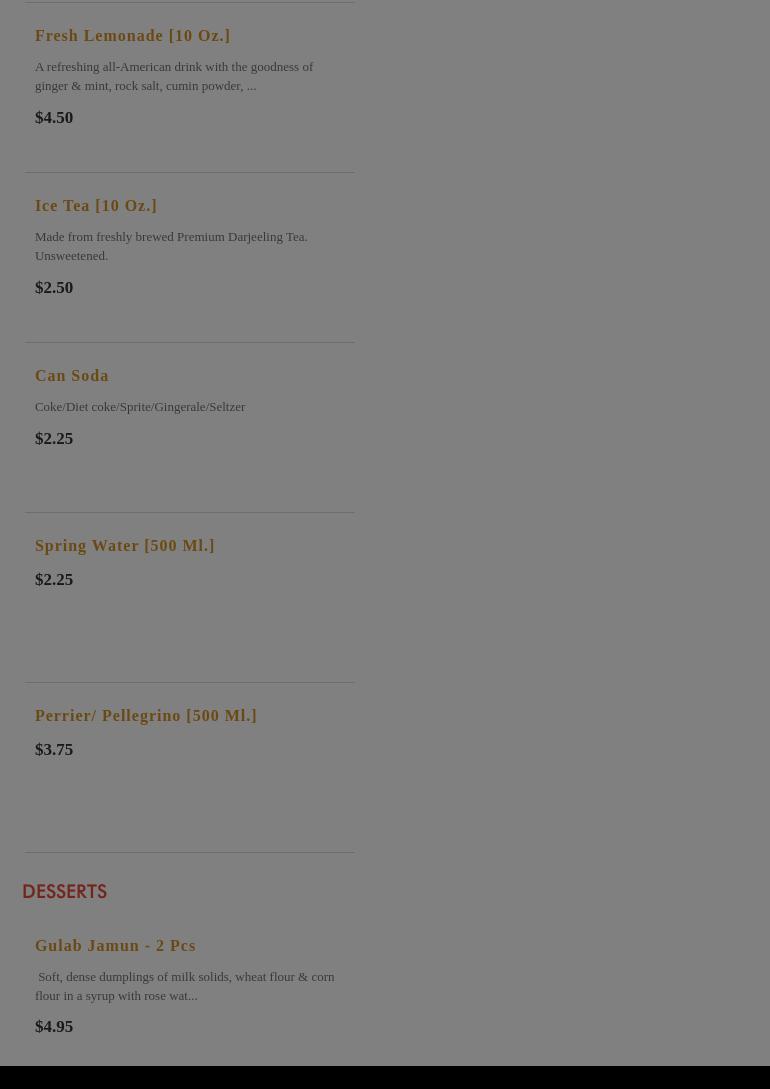The image size is (770, 1089).
Task: Select Gulab Jamun - 2 Pcs dessert
Action: pos(115,945)
